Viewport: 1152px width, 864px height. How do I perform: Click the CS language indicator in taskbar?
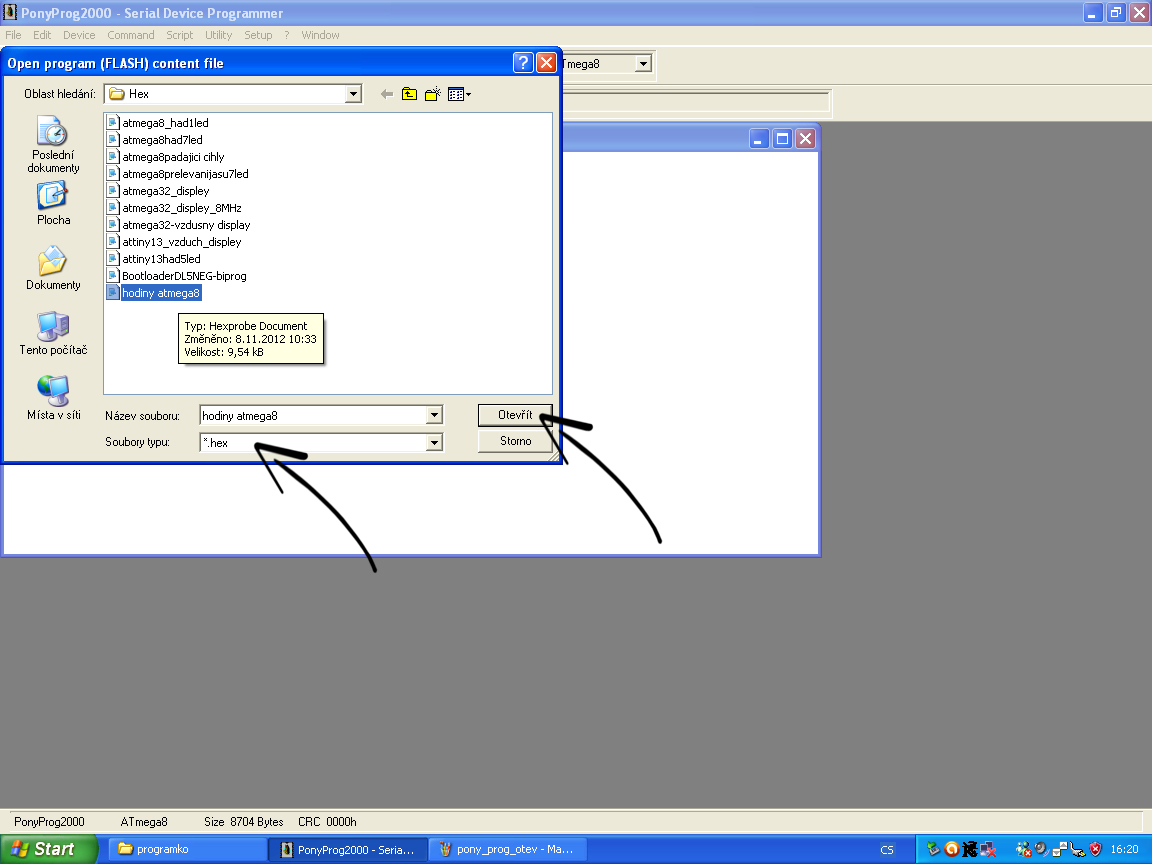[x=887, y=850]
